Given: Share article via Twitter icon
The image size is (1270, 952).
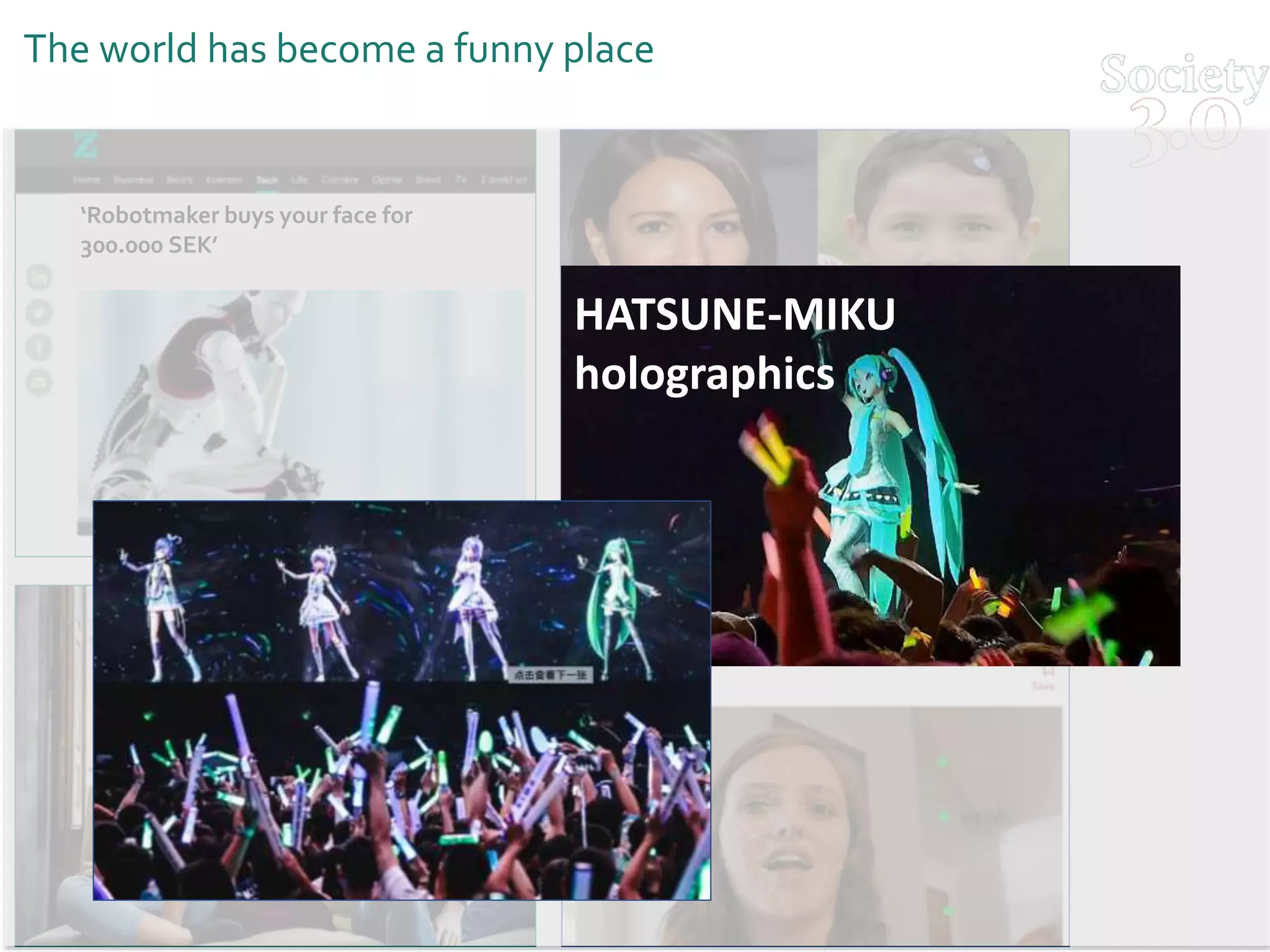Looking at the screenshot, I should point(39,312).
